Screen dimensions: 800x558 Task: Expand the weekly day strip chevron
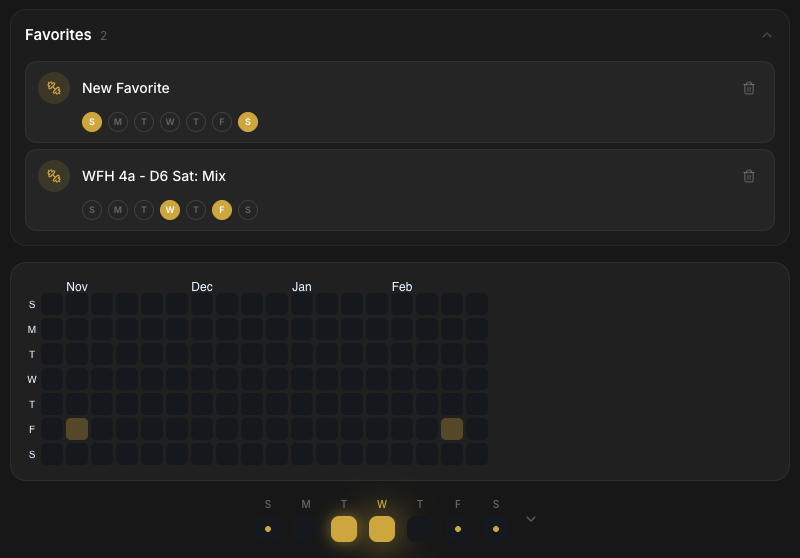point(531,519)
